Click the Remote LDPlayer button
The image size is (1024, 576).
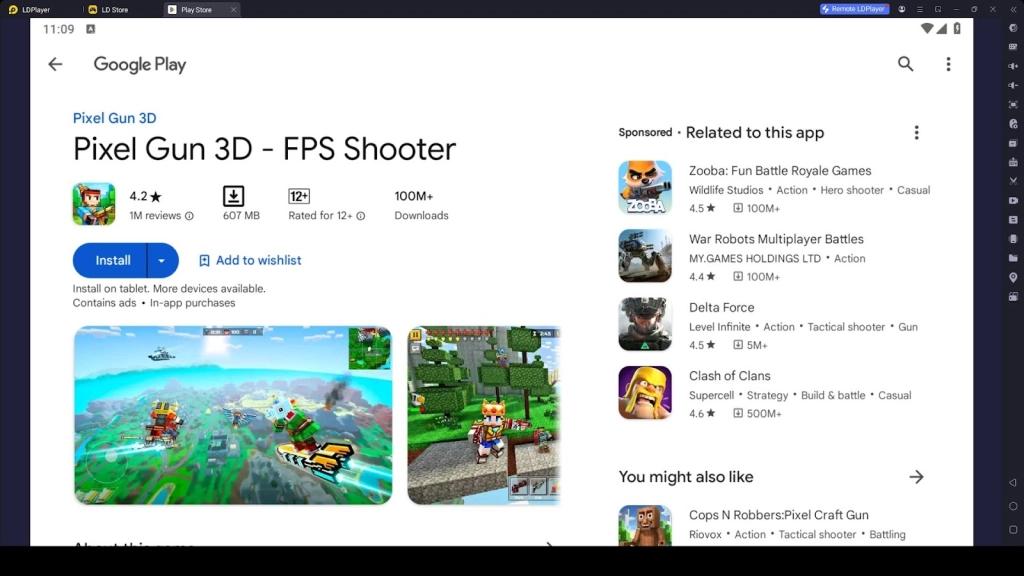point(854,9)
